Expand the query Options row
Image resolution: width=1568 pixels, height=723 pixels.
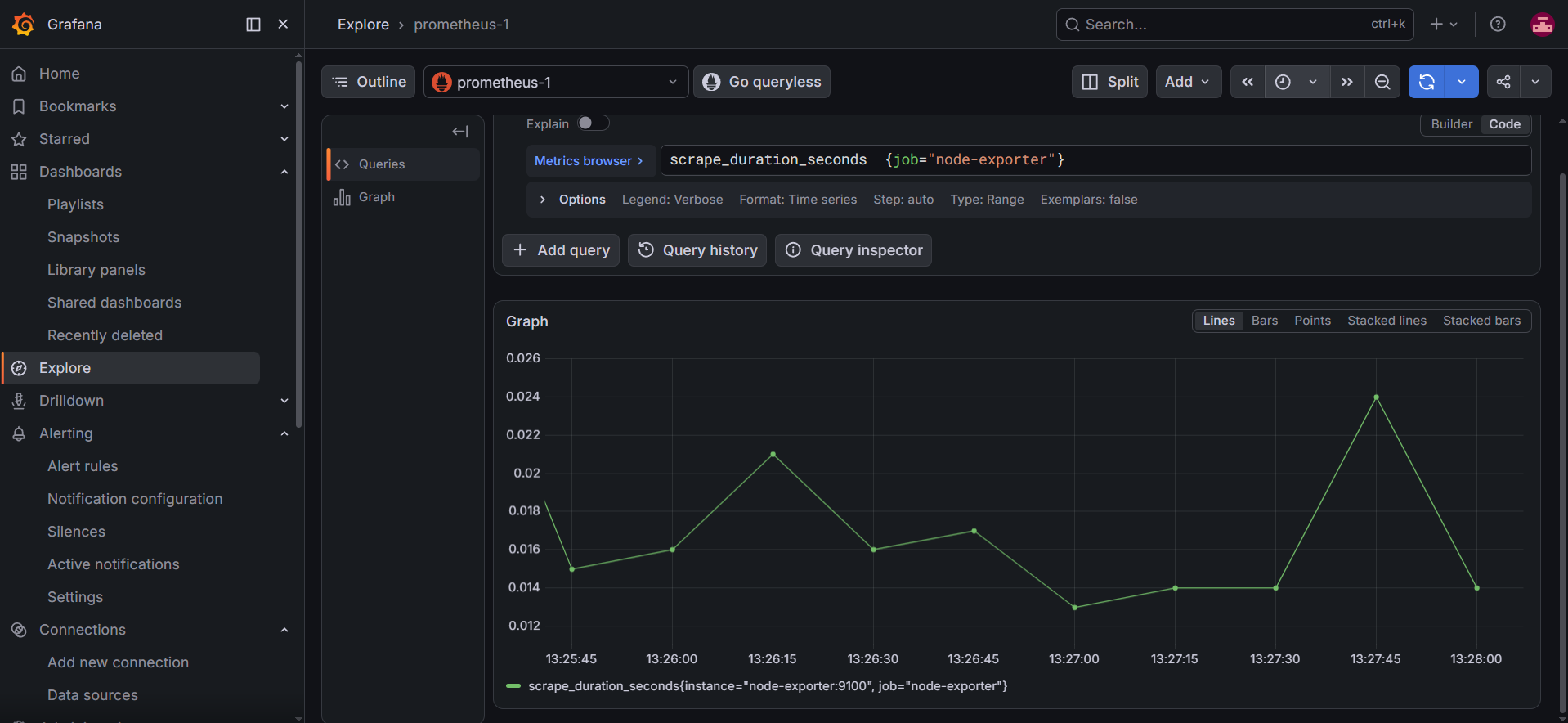pyautogui.click(x=572, y=200)
